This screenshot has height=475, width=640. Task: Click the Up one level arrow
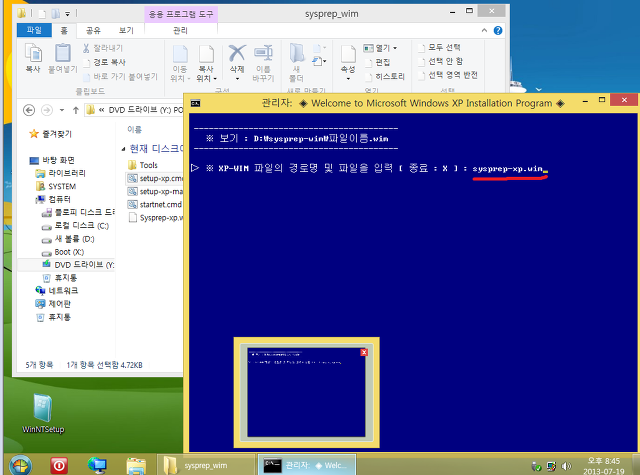tap(76, 110)
